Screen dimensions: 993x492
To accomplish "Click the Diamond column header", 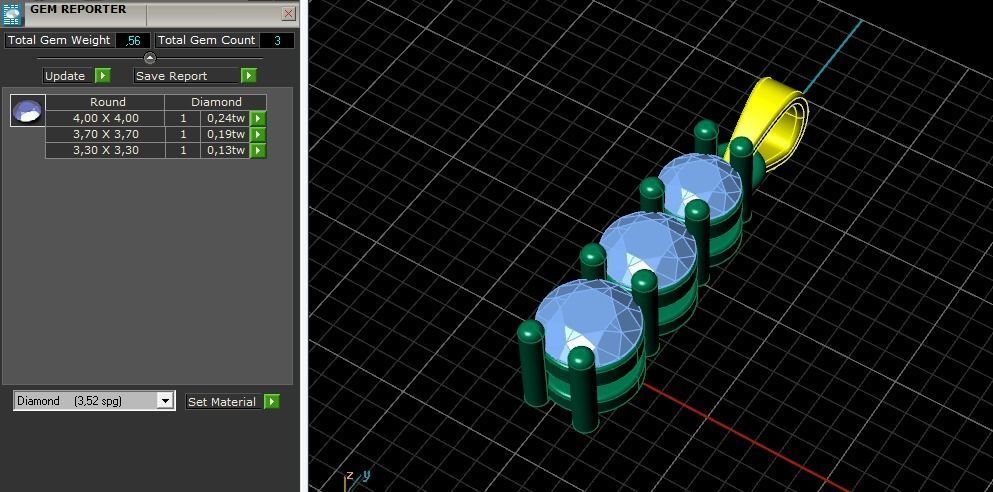I will [x=216, y=102].
